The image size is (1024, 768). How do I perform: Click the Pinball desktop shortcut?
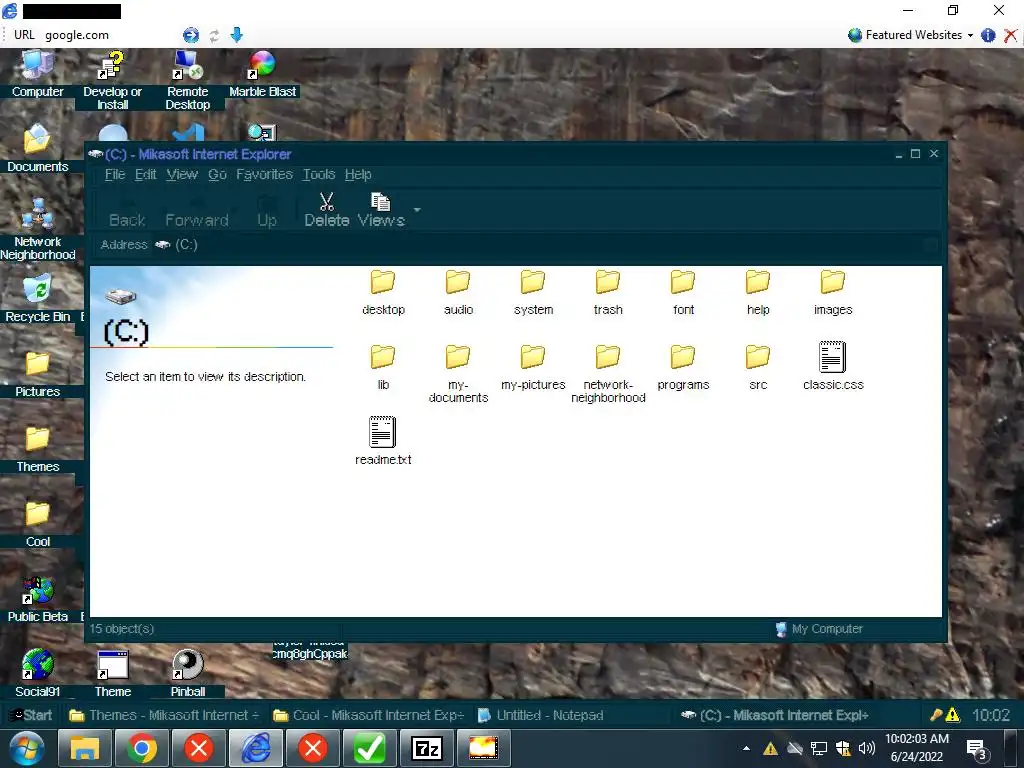pos(187,674)
